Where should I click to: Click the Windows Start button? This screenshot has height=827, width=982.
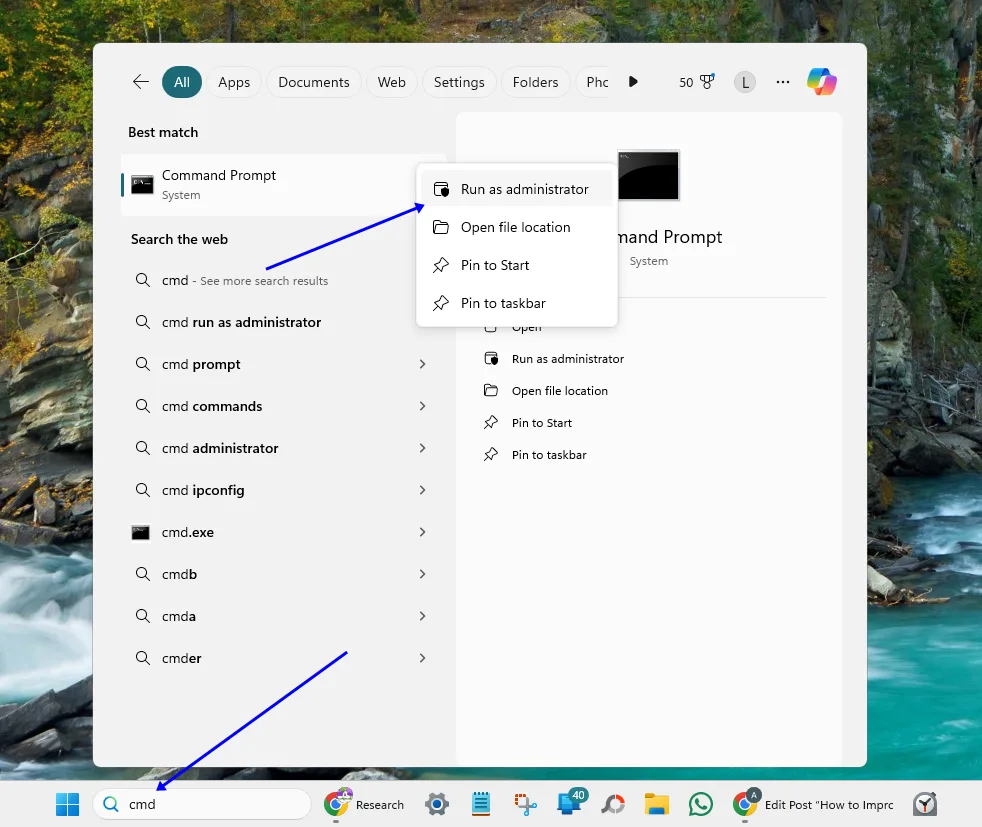pos(67,804)
